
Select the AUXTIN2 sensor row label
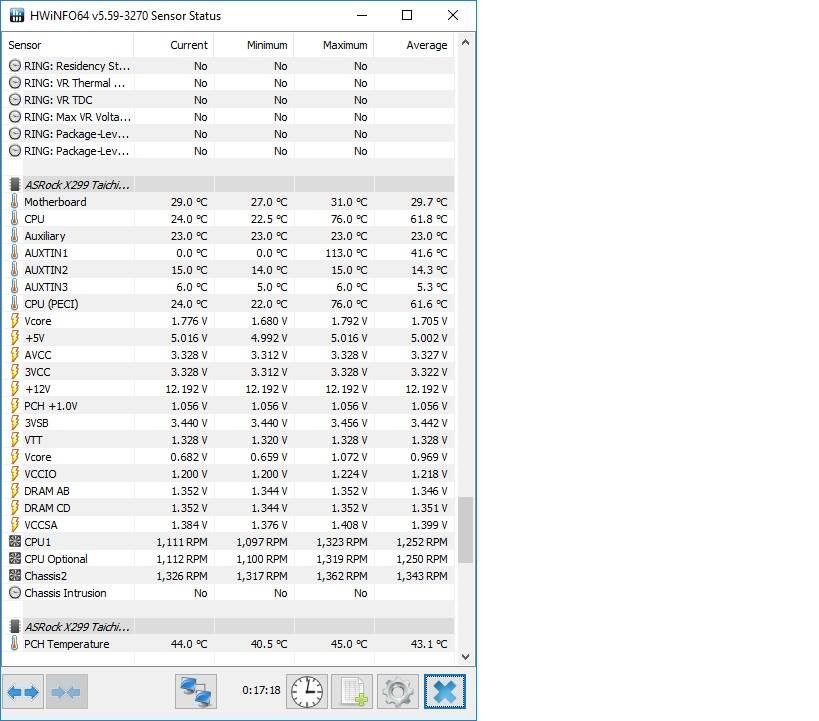coord(46,270)
